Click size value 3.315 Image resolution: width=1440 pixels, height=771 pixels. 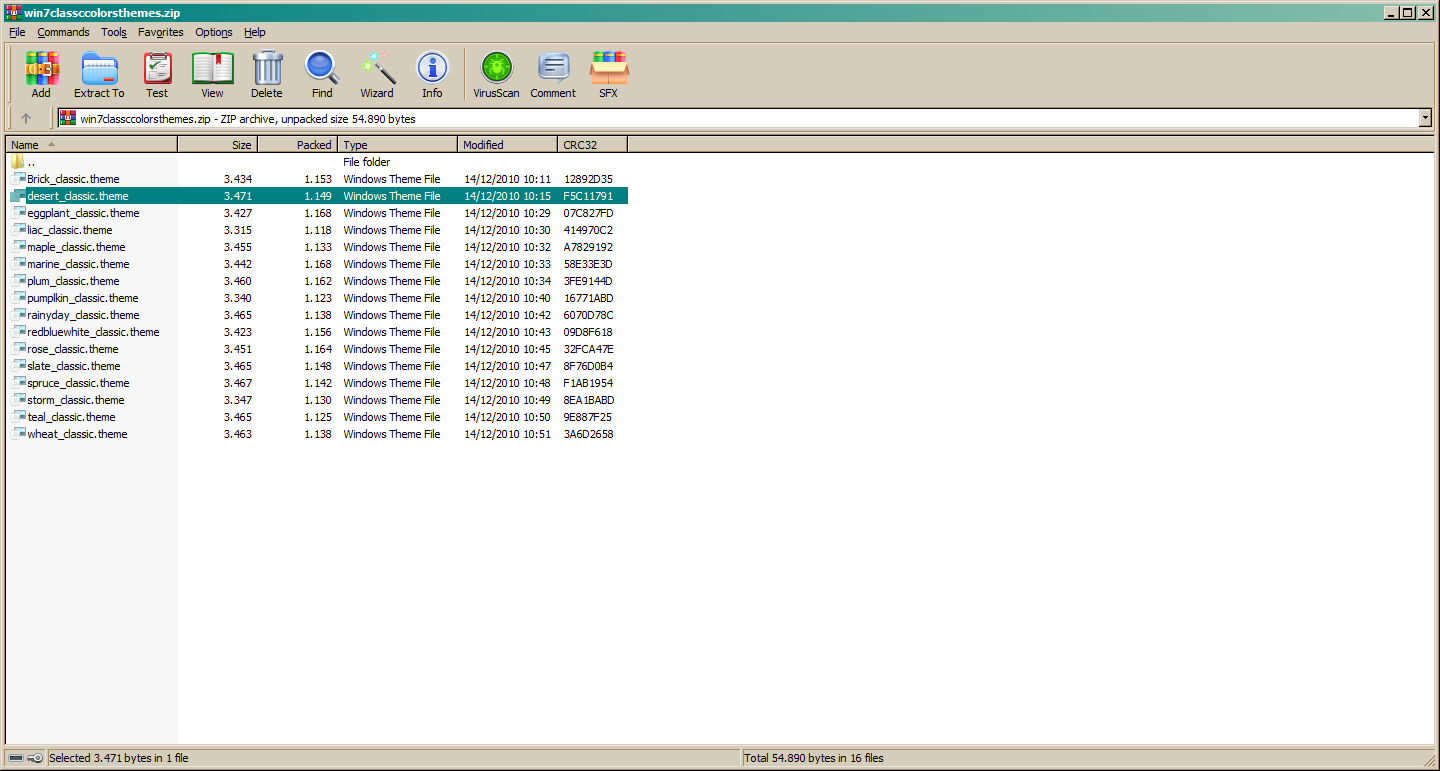(x=238, y=230)
